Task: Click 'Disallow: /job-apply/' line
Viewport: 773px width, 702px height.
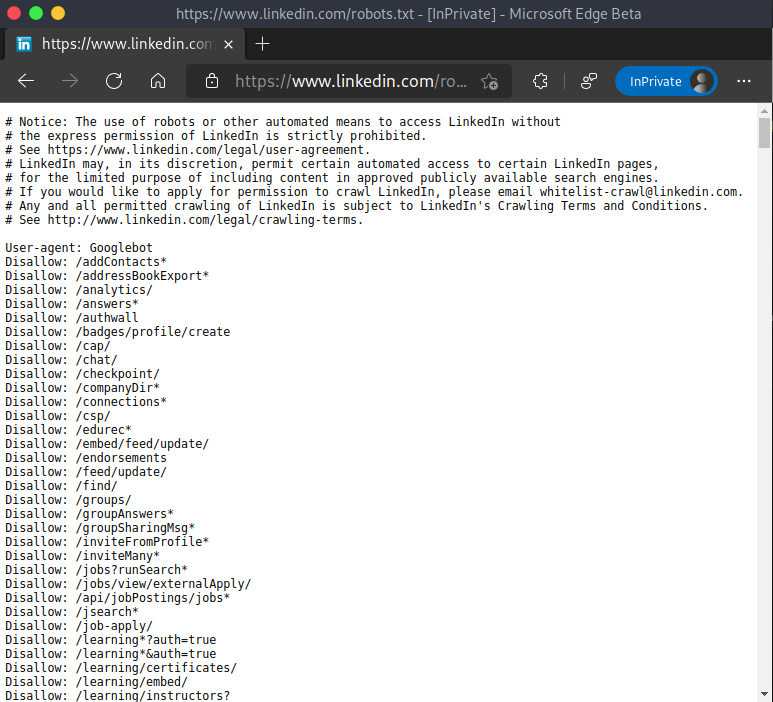Action: 79,626
